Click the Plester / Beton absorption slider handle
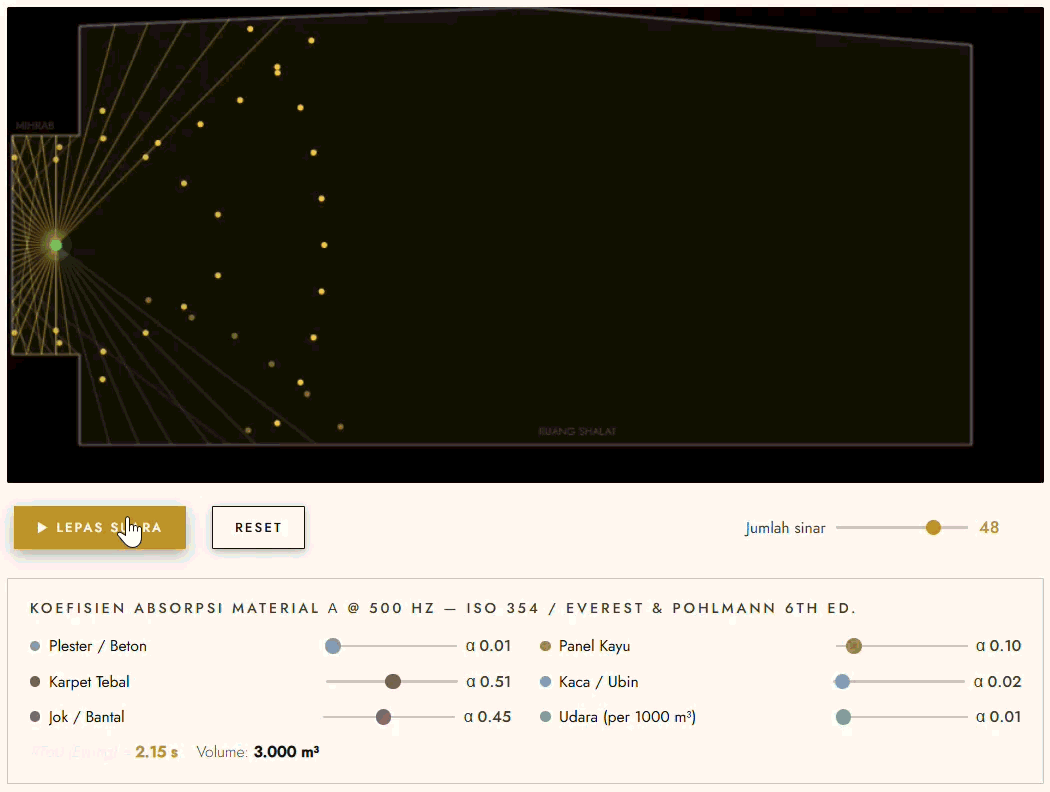Image resolution: width=1050 pixels, height=792 pixels. pos(334,646)
